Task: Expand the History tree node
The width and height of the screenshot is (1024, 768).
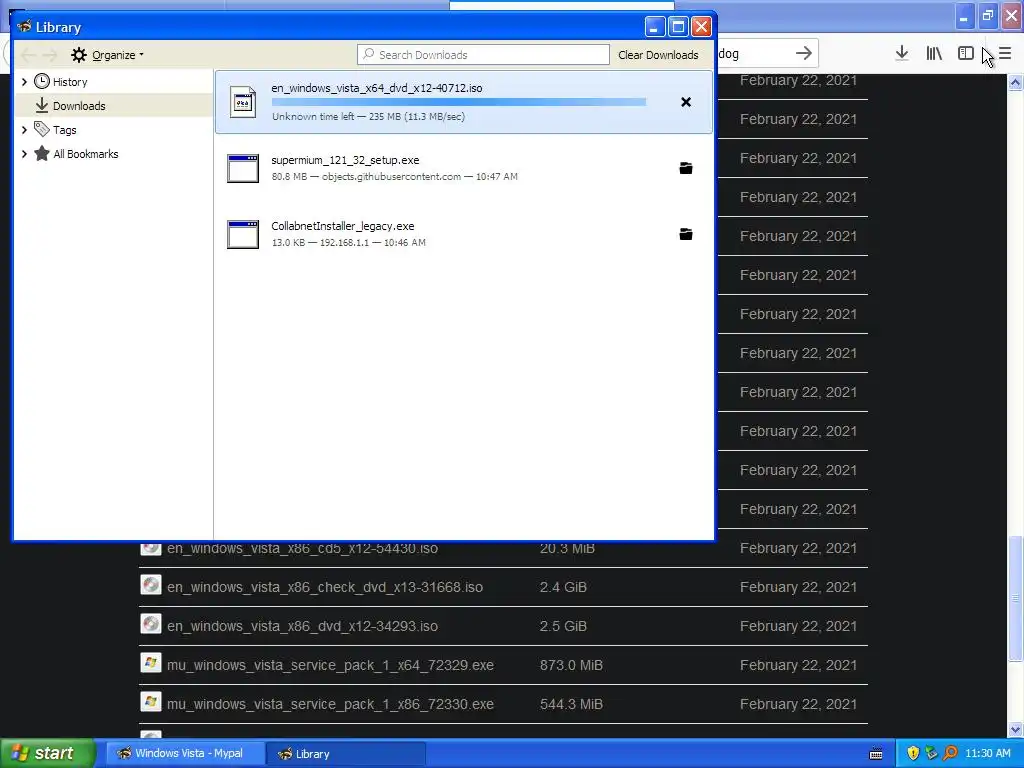Action: pos(24,82)
